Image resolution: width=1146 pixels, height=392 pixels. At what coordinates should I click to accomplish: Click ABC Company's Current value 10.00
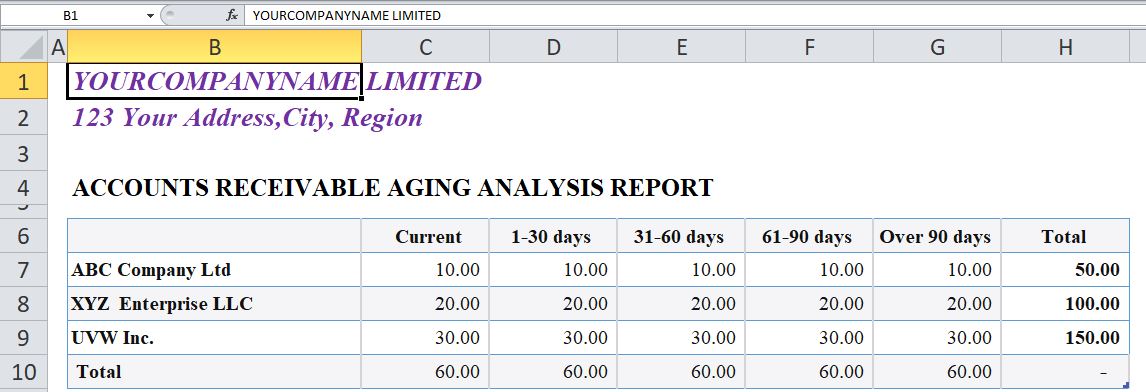pyautogui.click(x=425, y=270)
